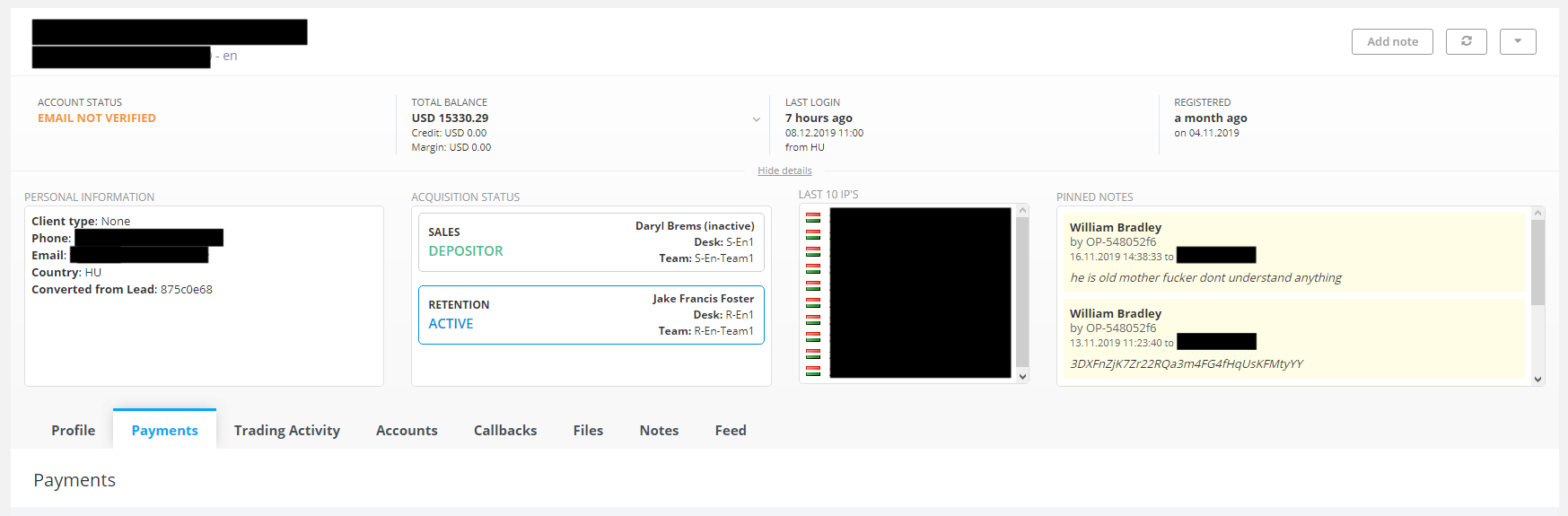The height and width of the screenshot is (516, 1568).
Task: Click the Hide details link
Action: click(784, 171)
